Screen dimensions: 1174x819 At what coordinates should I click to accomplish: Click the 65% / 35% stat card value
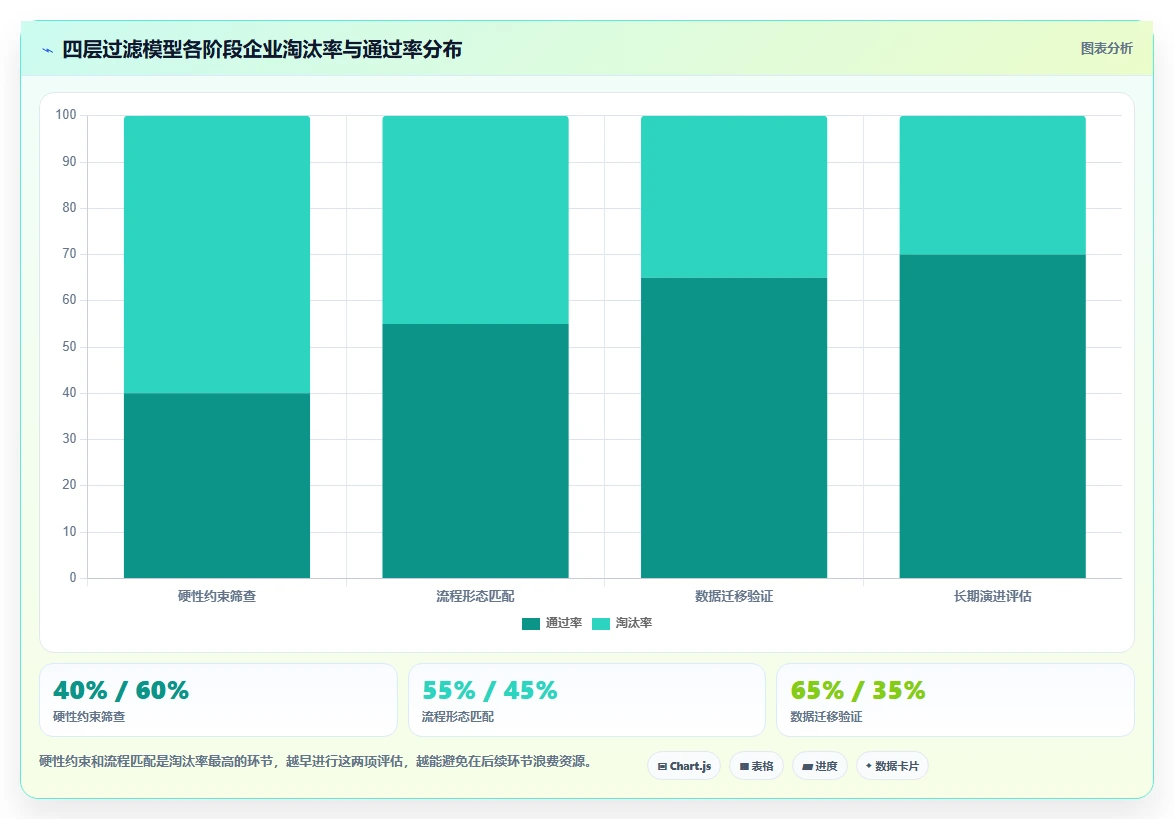point(858,690)
